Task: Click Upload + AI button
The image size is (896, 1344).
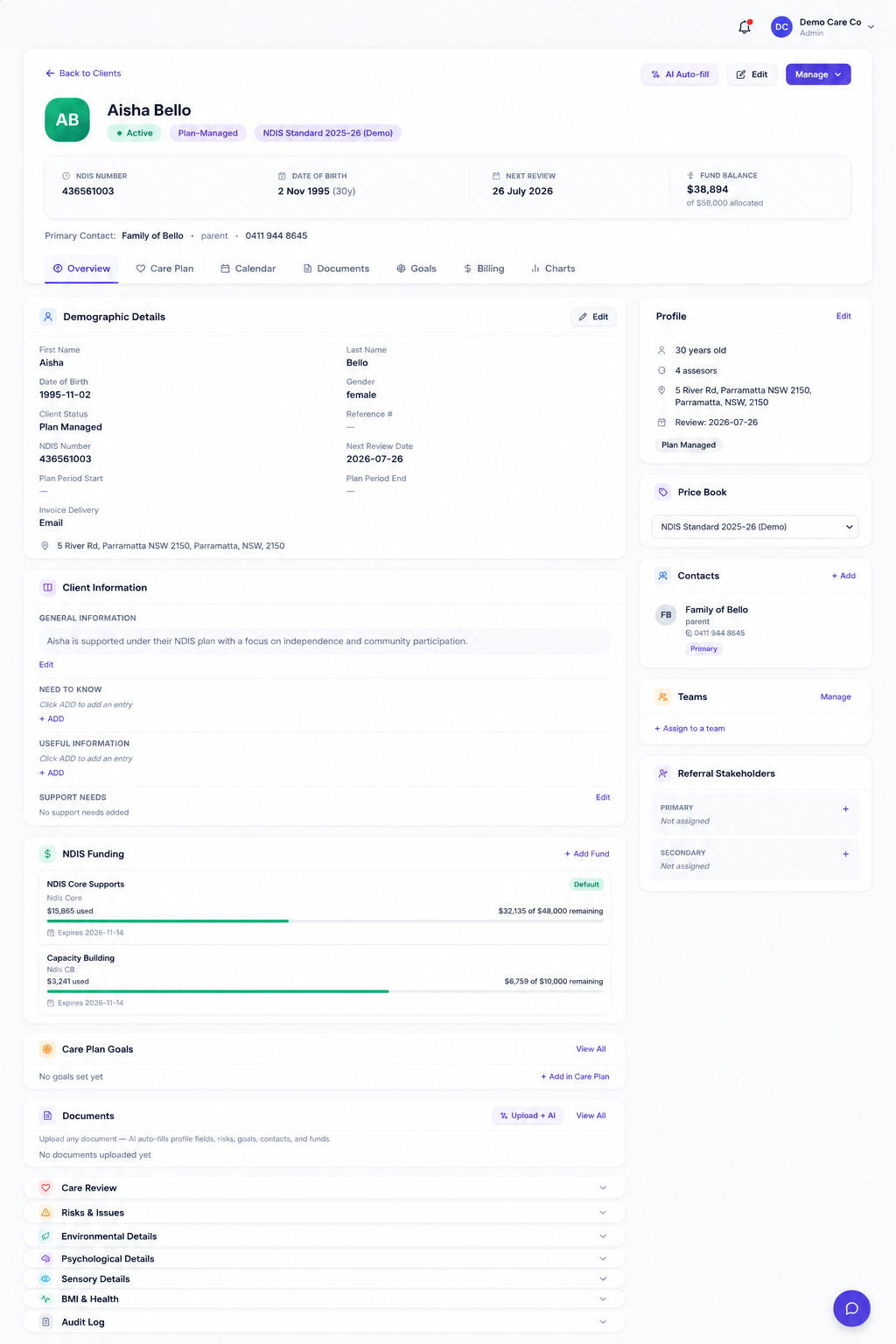Action: (x=528, y=1116)
